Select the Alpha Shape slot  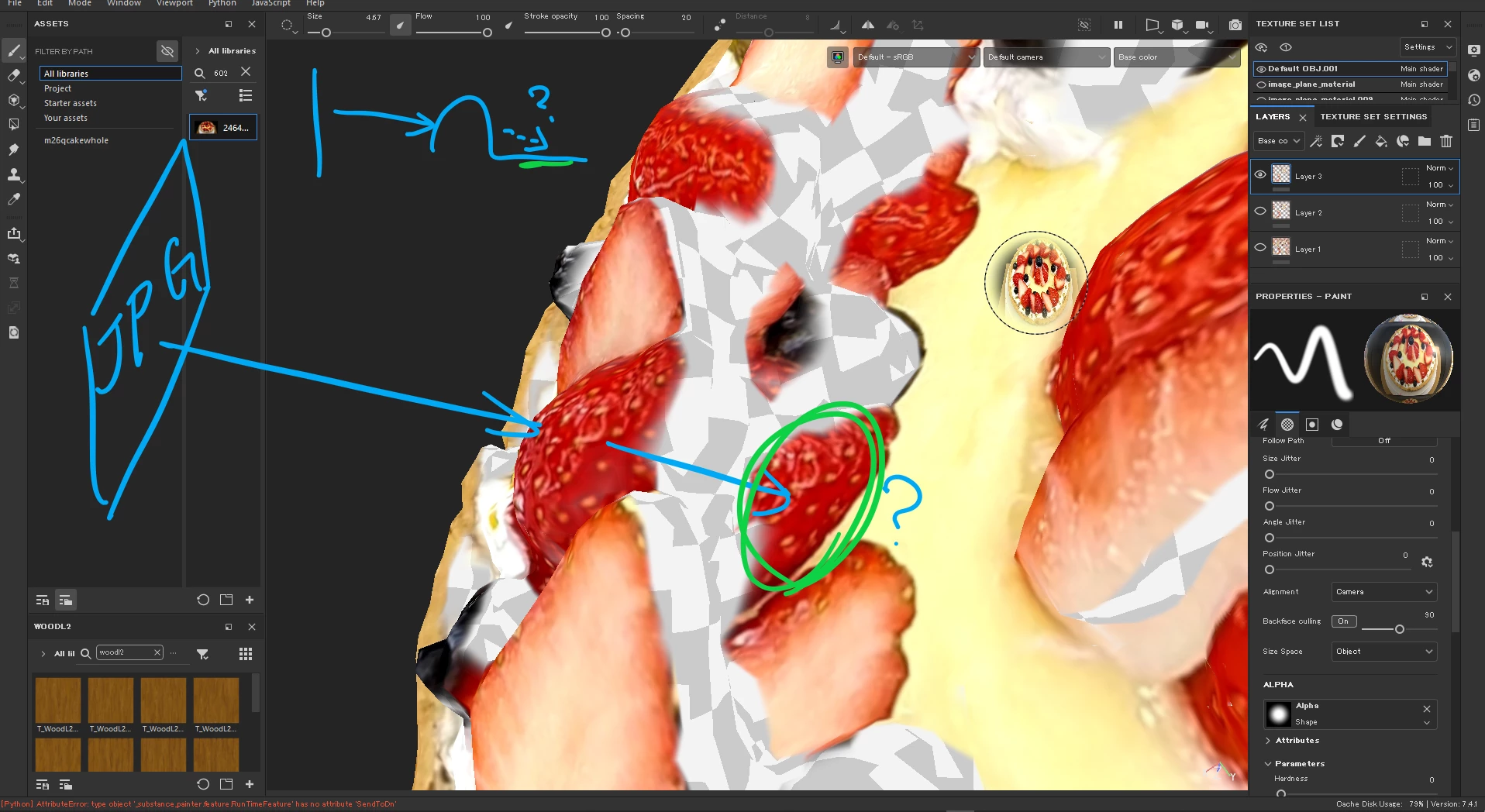(x=1350, y=714)
